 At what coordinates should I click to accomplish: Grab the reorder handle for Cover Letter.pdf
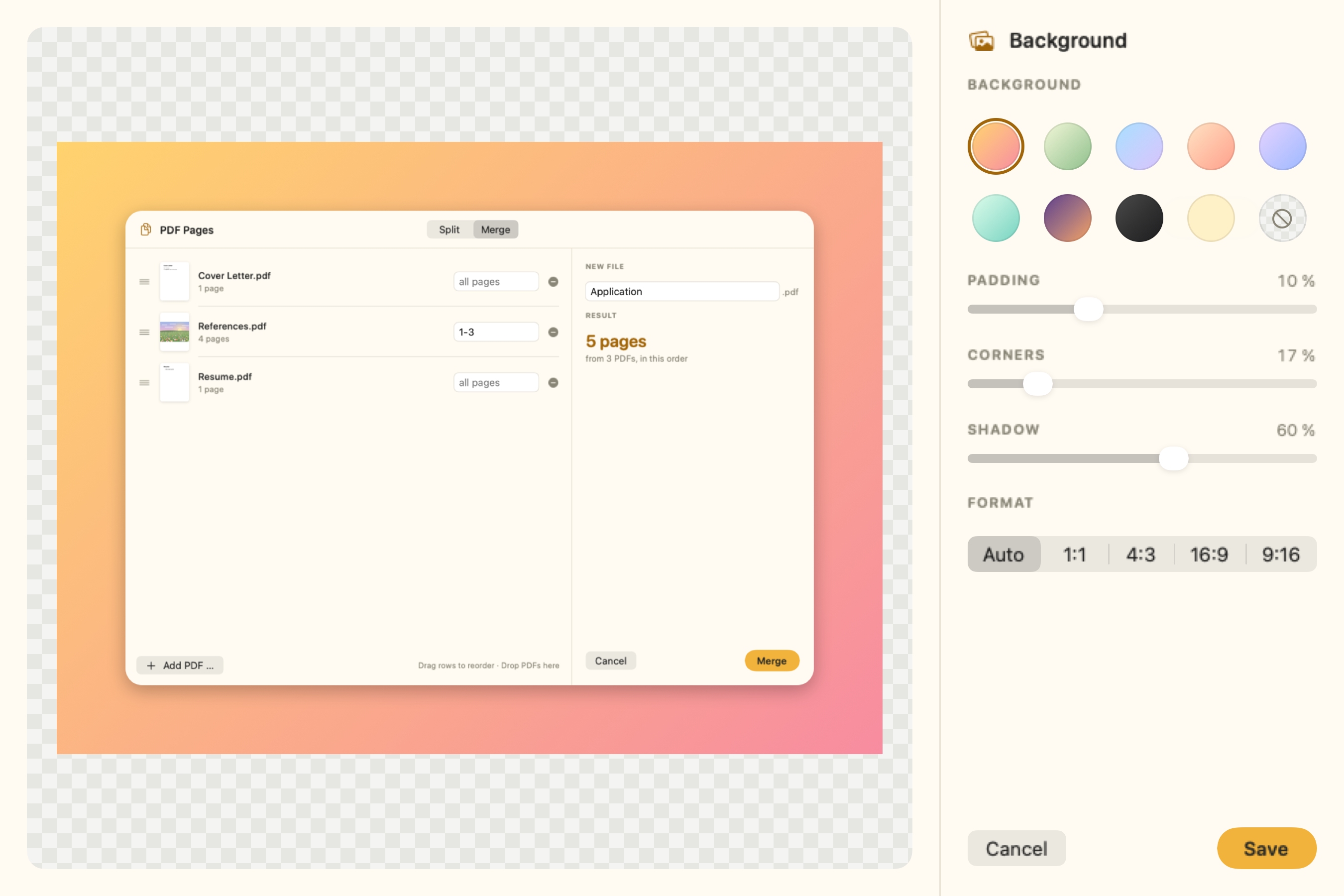(144, 282)
